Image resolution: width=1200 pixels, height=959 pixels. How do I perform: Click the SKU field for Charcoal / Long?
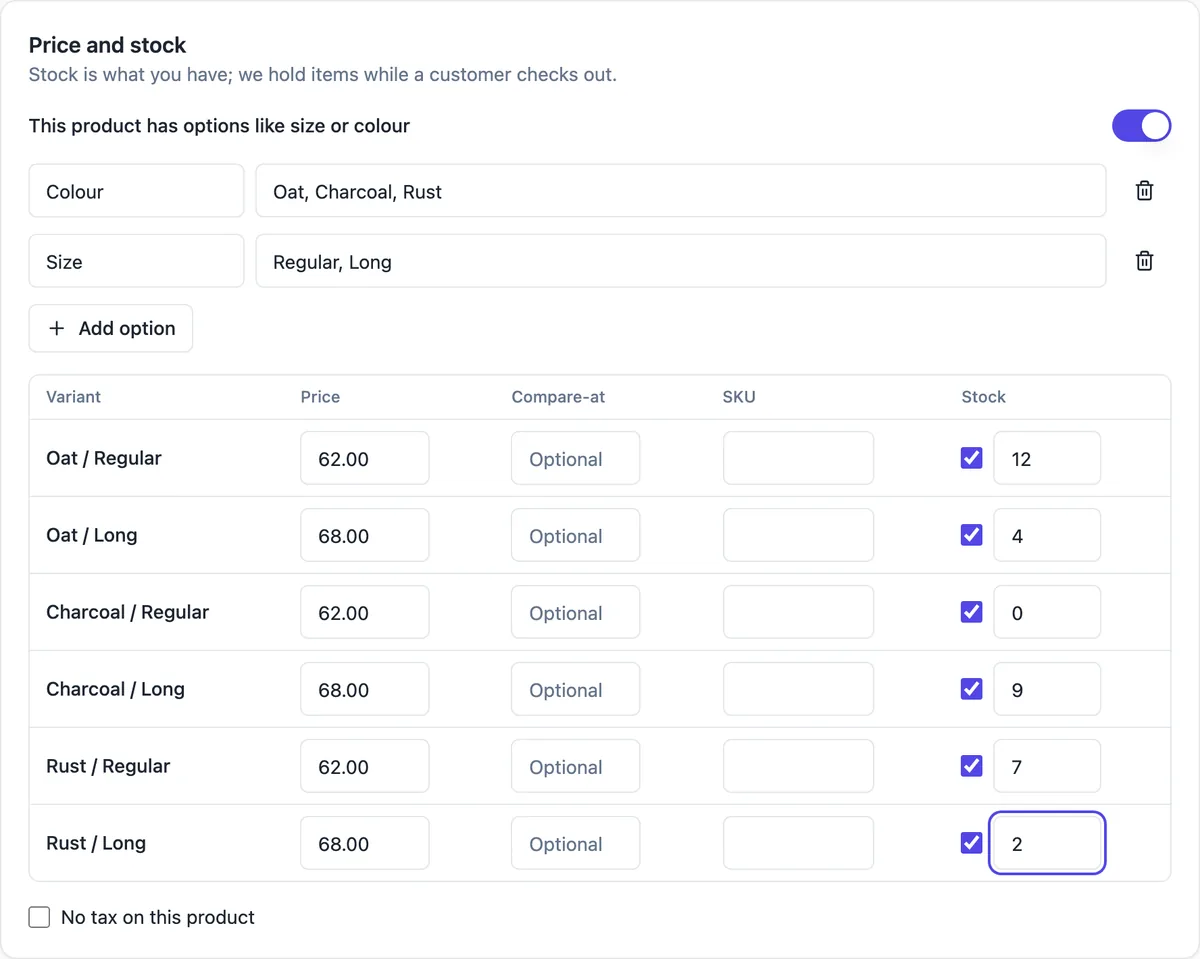(x=799, y=689)
